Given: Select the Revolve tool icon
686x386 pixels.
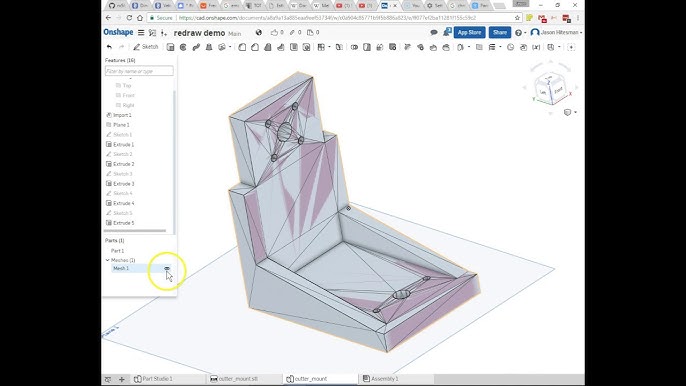Looking at the screenshot, I should tap(183, 47).
